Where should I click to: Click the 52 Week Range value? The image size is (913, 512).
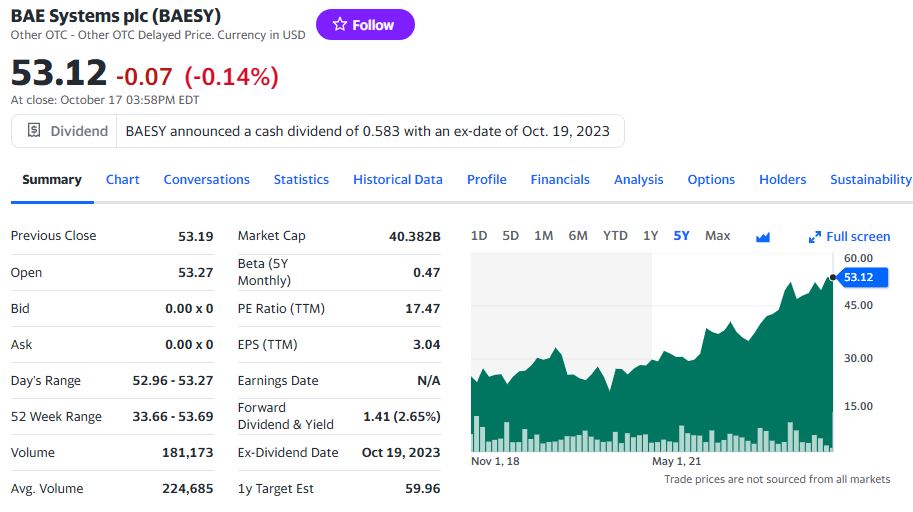(173, 417)
